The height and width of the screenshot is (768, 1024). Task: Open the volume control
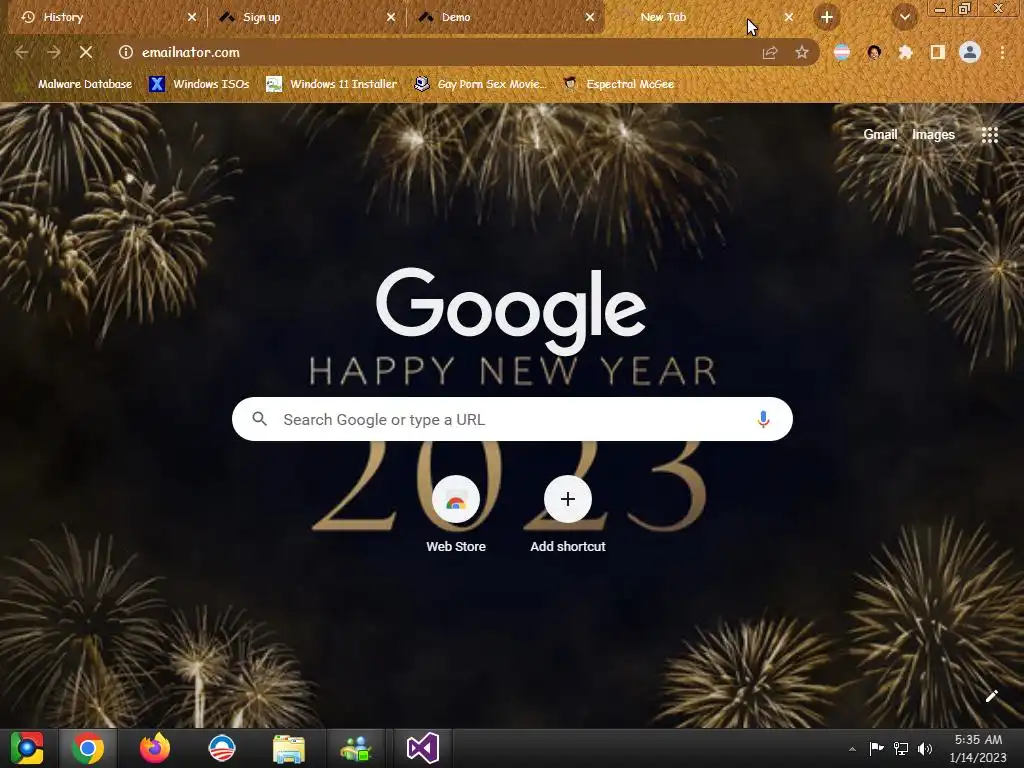click(x=925, y=748)
